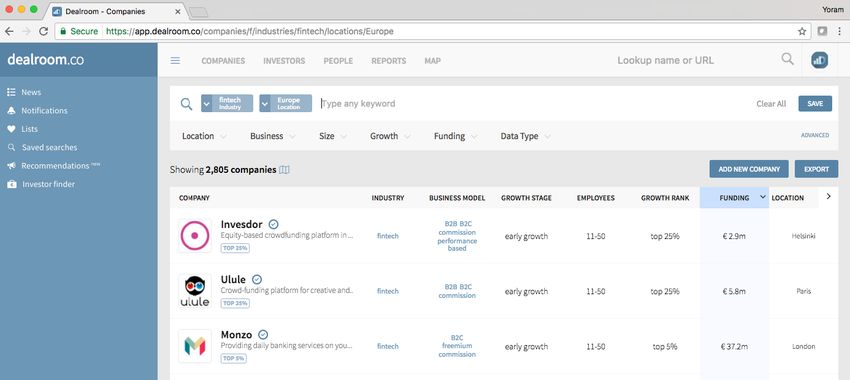Click the search magnifier in filter bar
The image size is (850, 380).
tap(186, 104)
